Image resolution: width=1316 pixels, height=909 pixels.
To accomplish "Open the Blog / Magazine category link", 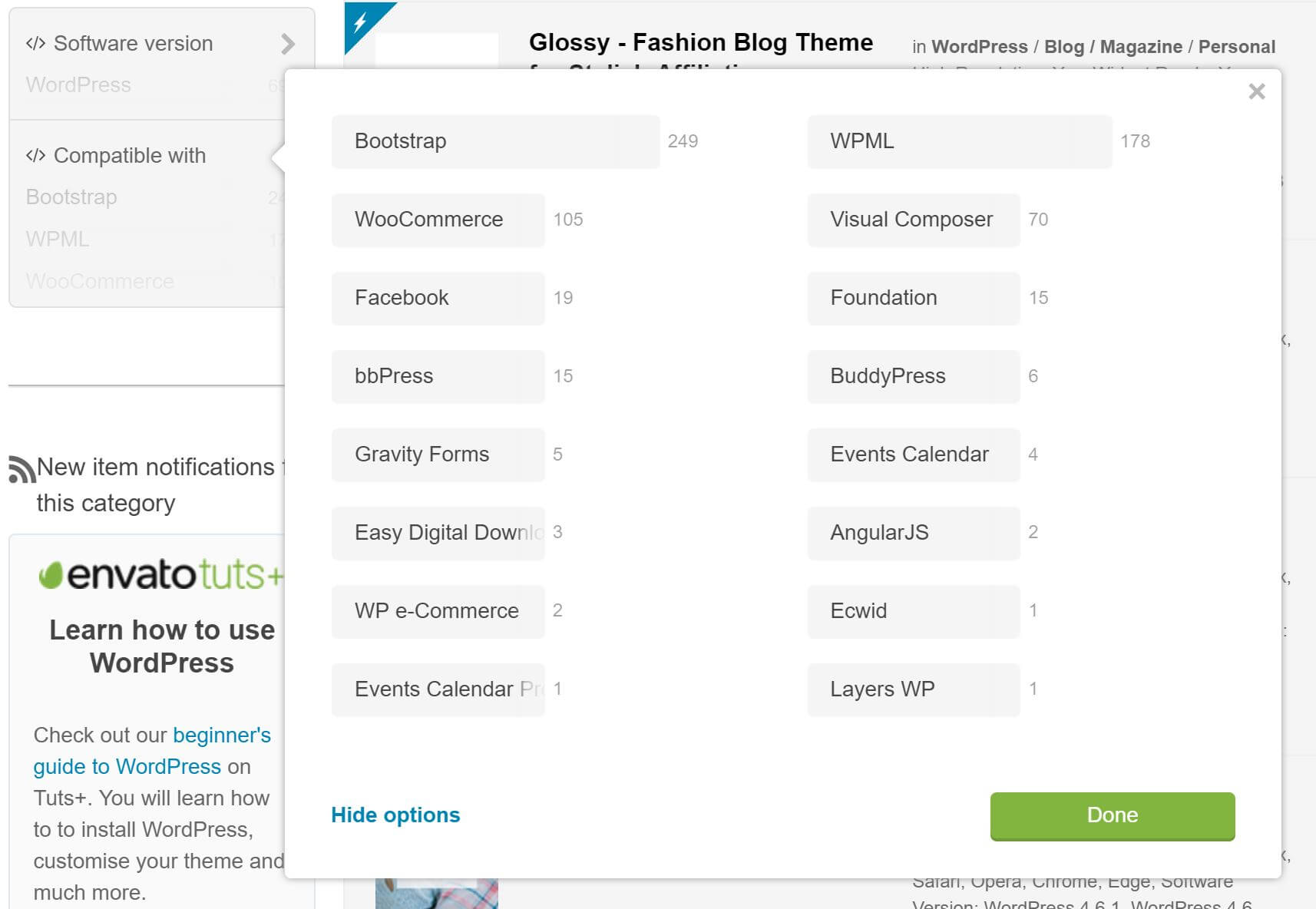I will point(1113,47).
